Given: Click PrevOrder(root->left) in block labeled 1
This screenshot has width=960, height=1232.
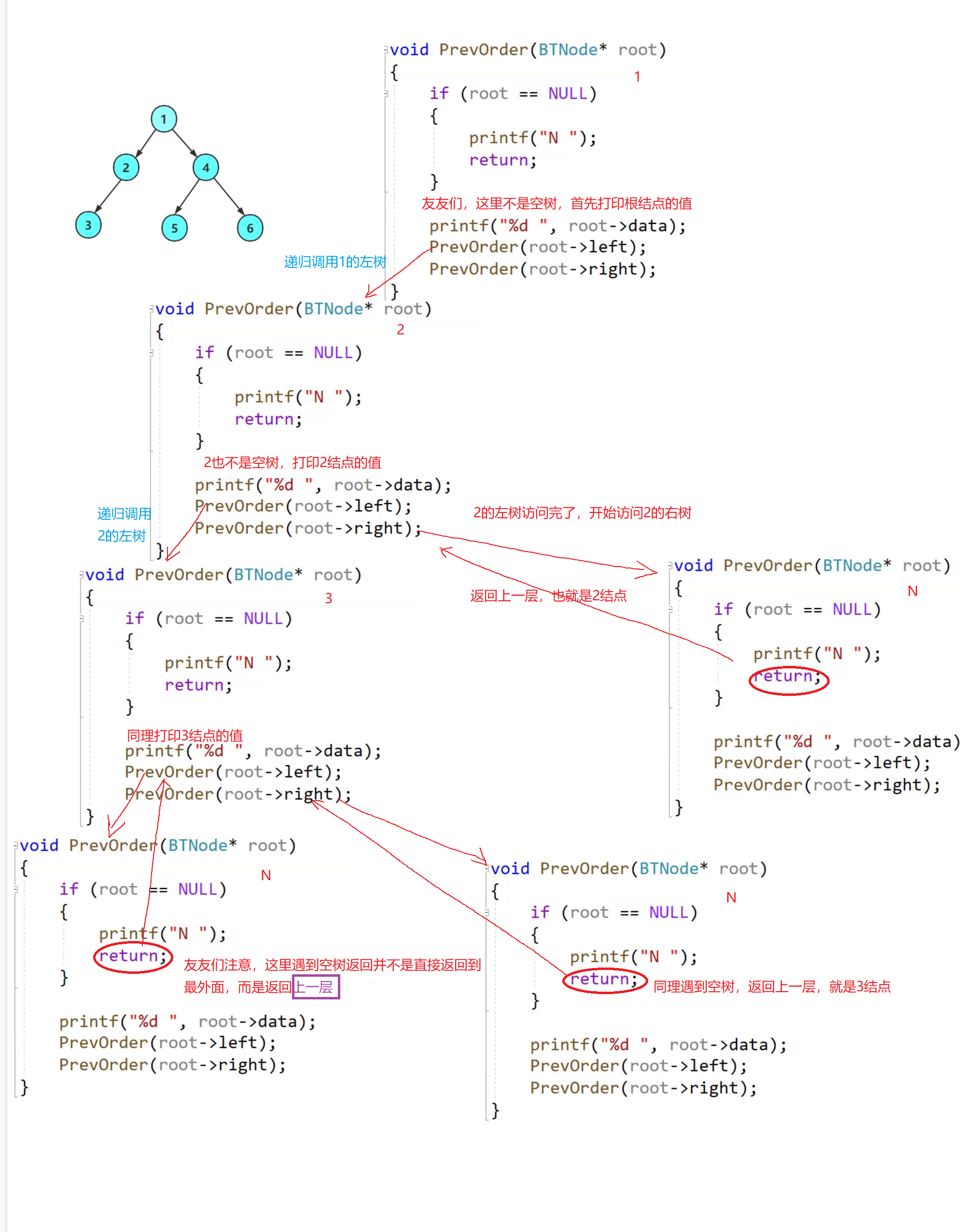Looking at the screenshot, I should (x=538, y=247).
